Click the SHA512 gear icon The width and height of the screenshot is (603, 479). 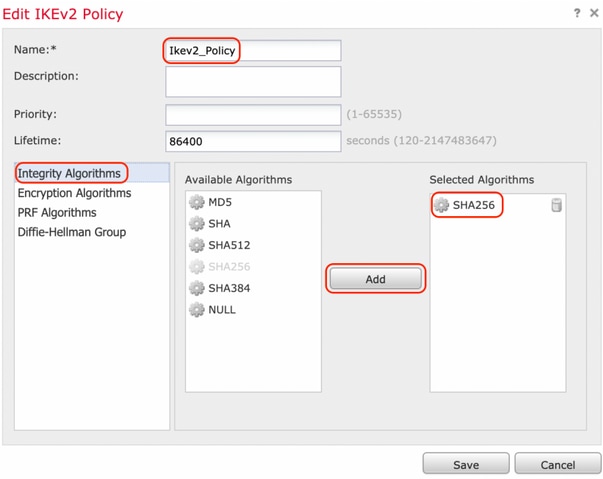click(197, 245)
